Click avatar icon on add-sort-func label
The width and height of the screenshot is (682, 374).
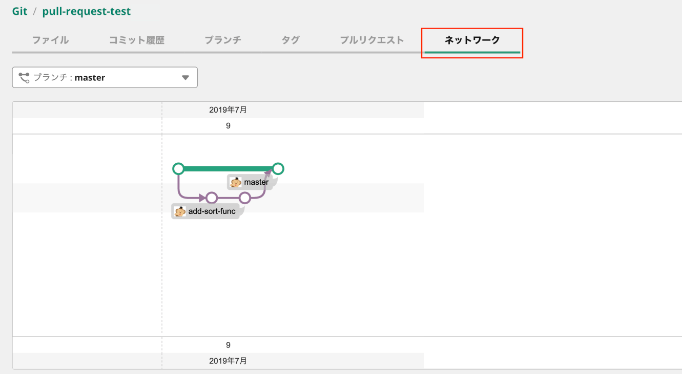point(180,211)
